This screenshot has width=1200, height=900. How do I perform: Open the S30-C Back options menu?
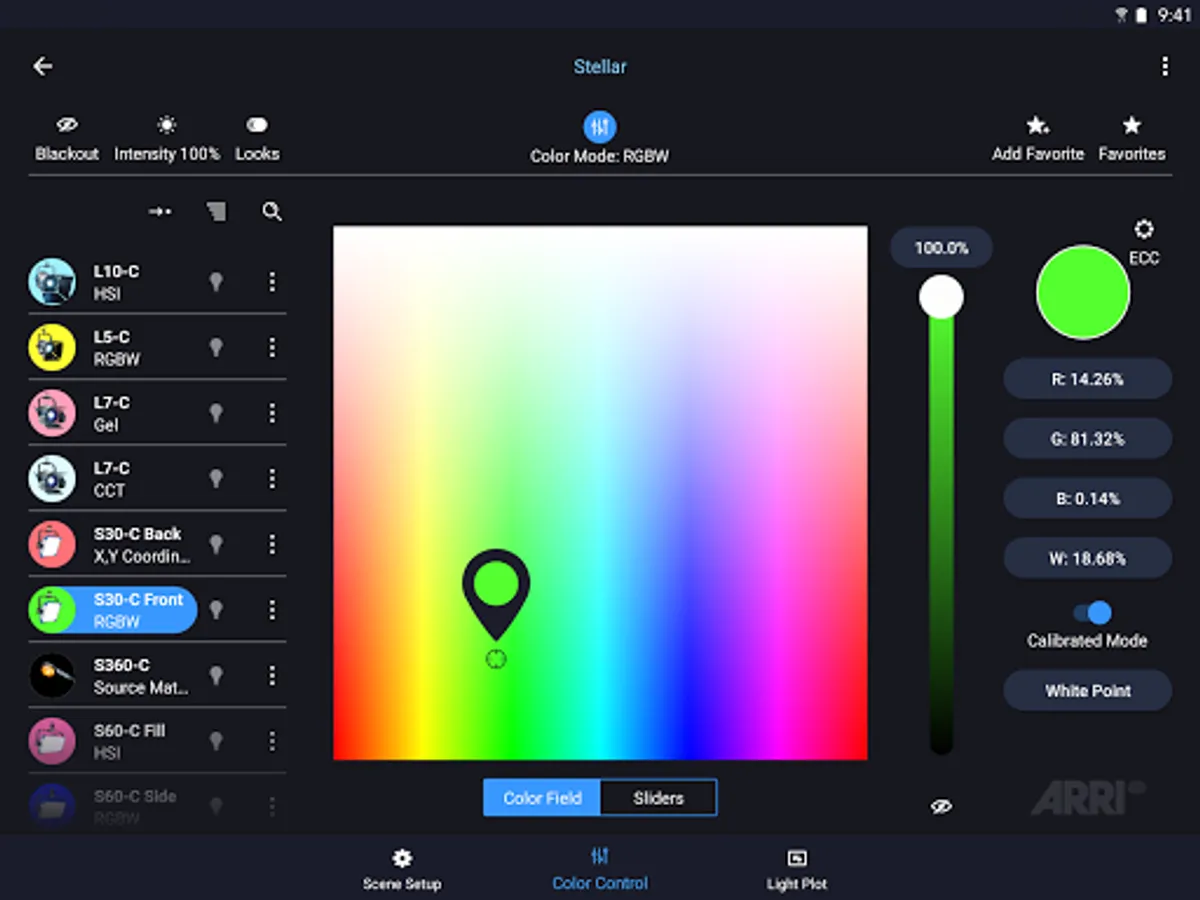coord(272,544)
